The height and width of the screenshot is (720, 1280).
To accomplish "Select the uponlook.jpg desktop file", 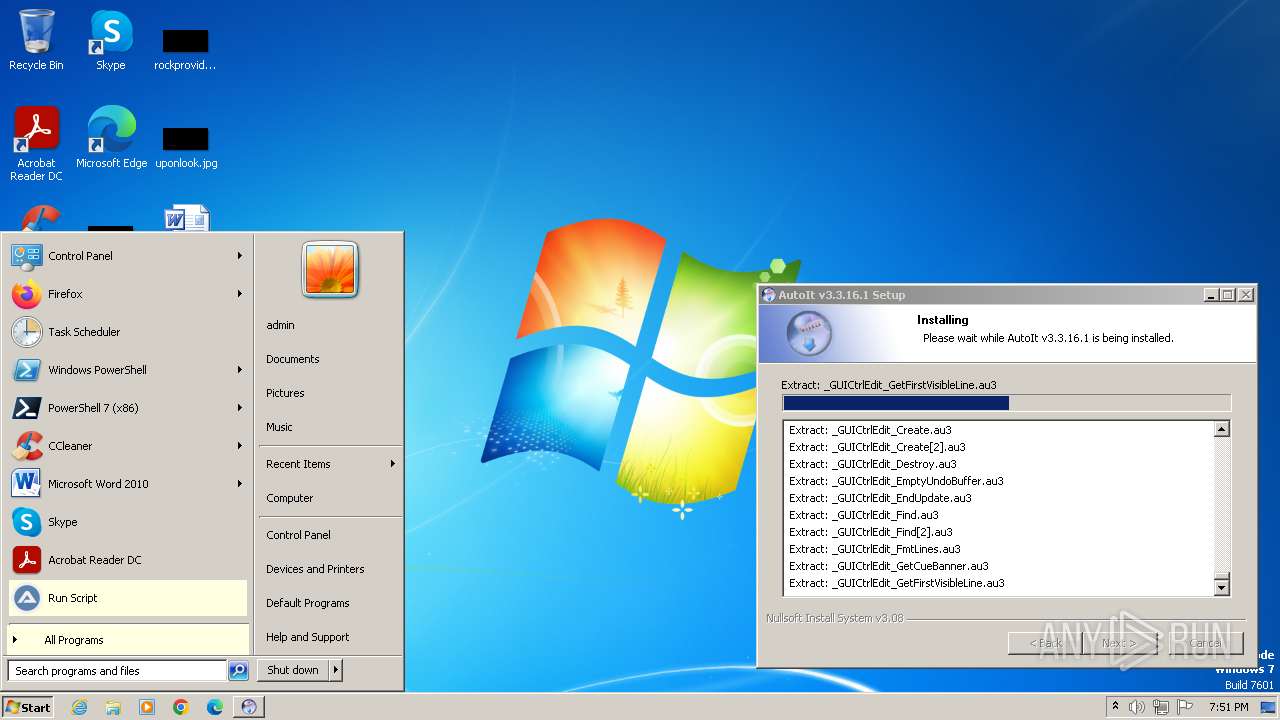I will (186, 147).
